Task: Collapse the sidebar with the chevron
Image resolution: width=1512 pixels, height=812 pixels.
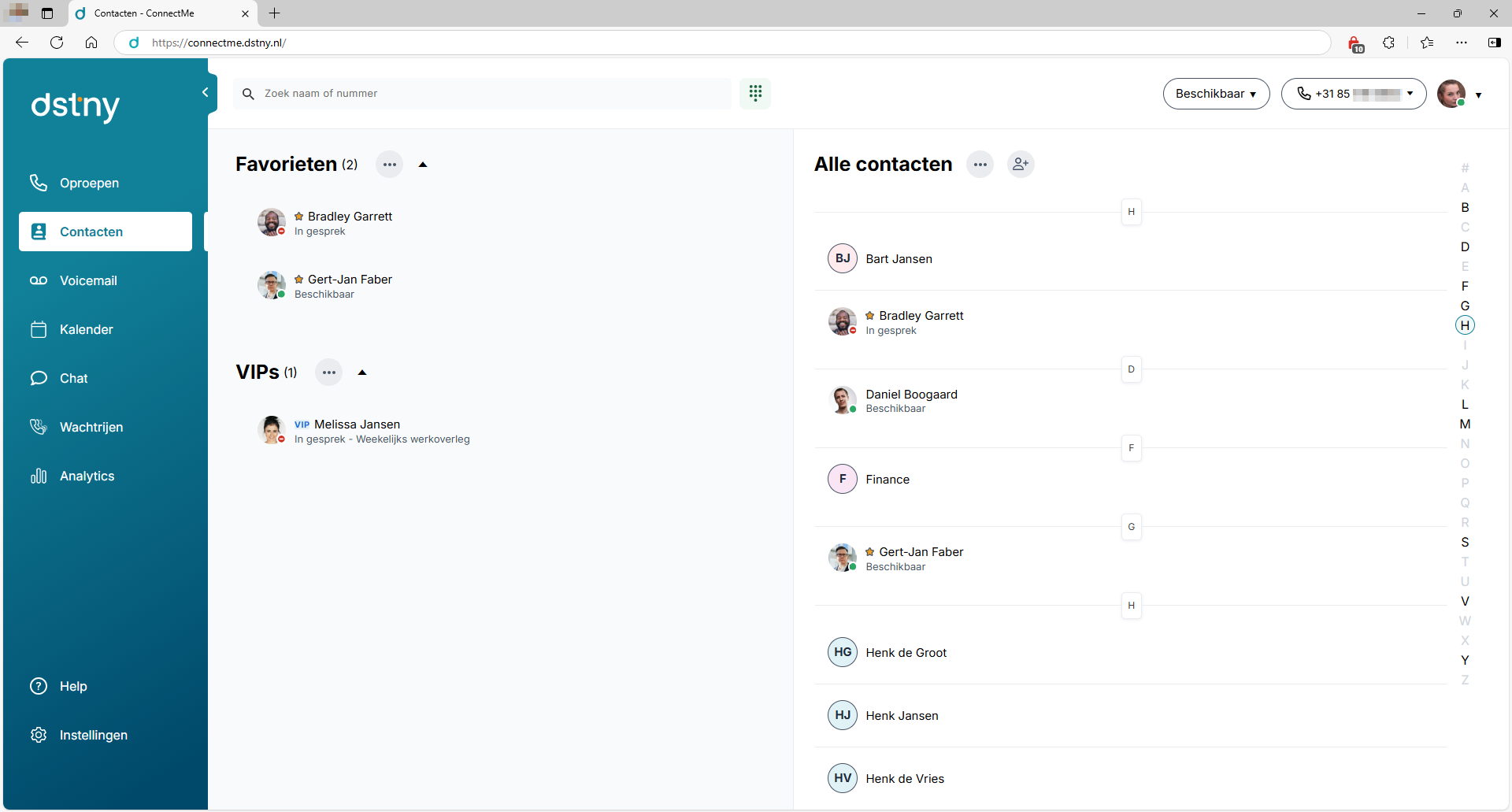Action: click(205, 92)
